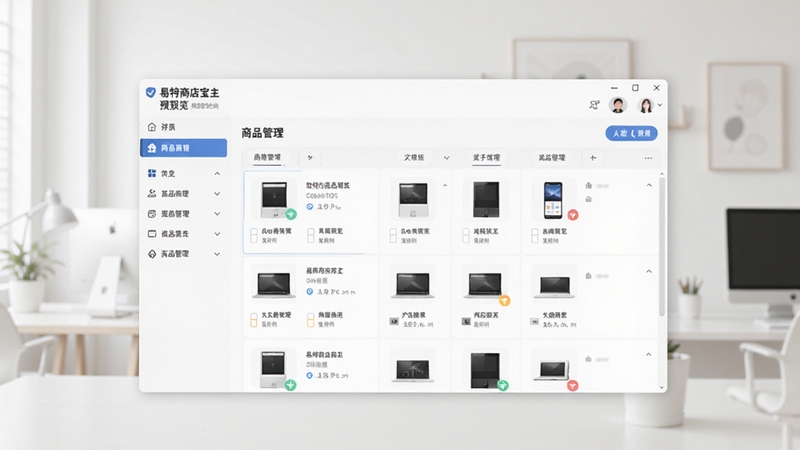Screen dimensions: 800x450
Task: Click the small arrow tab after the first tab
Action: click(310, 158)
